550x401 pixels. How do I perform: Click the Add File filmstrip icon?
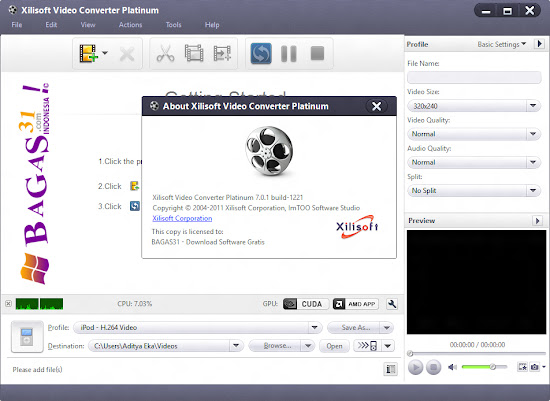tap(88, 54)
